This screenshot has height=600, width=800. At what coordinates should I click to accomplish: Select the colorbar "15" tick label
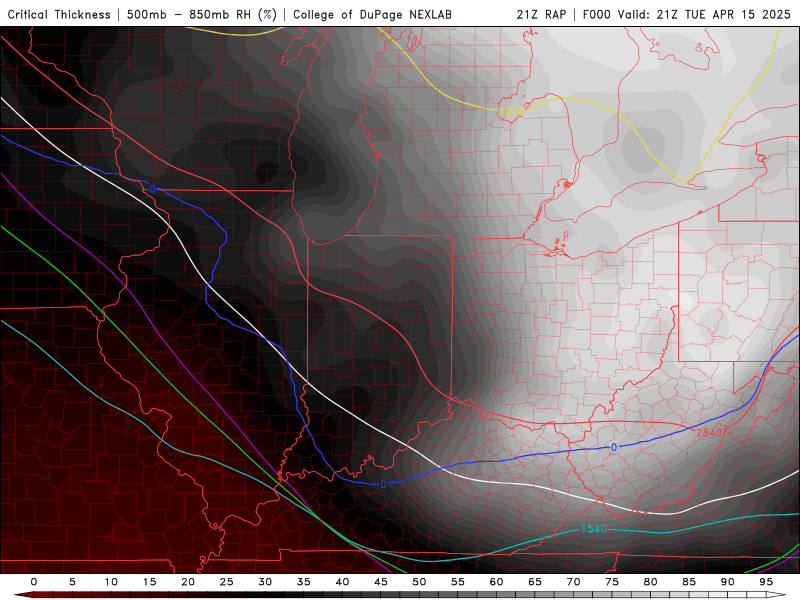(x=149, y=582)
